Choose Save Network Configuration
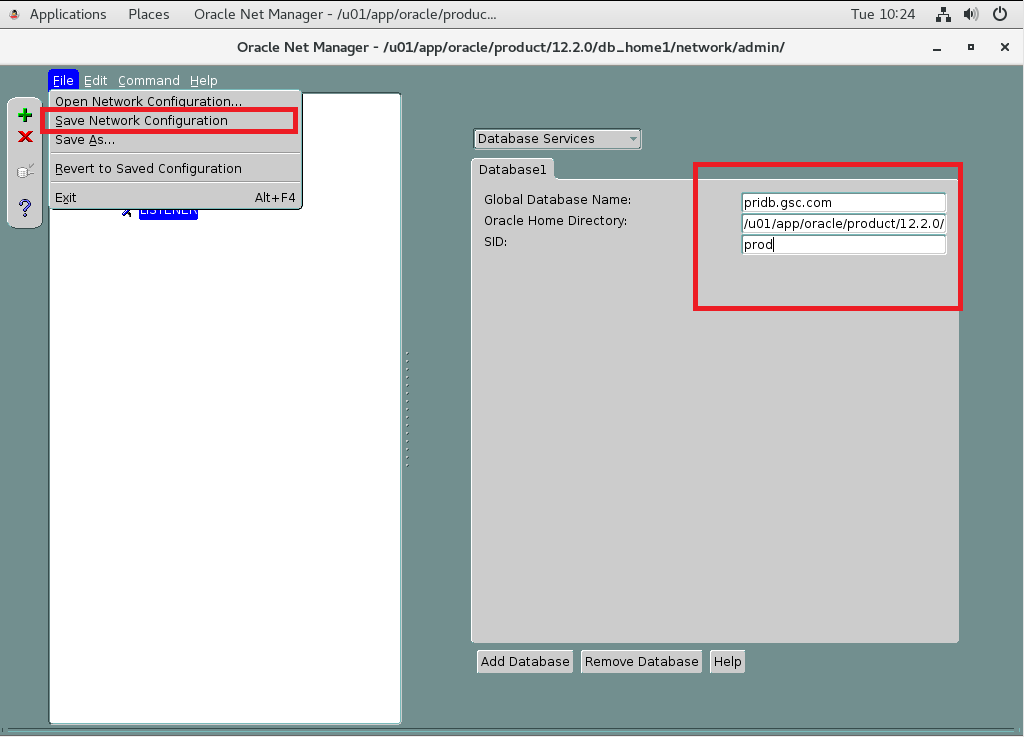This screenshot has width=1024, height=737. pyautogui.click(x=175, y=121)
